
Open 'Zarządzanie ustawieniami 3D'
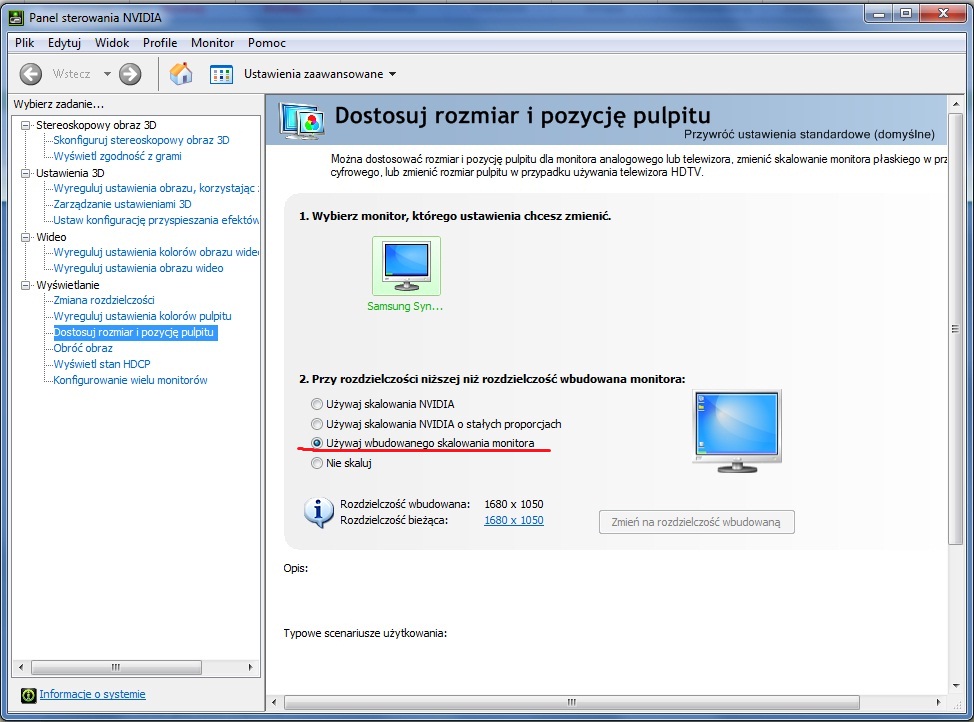[x=122, y=204]
